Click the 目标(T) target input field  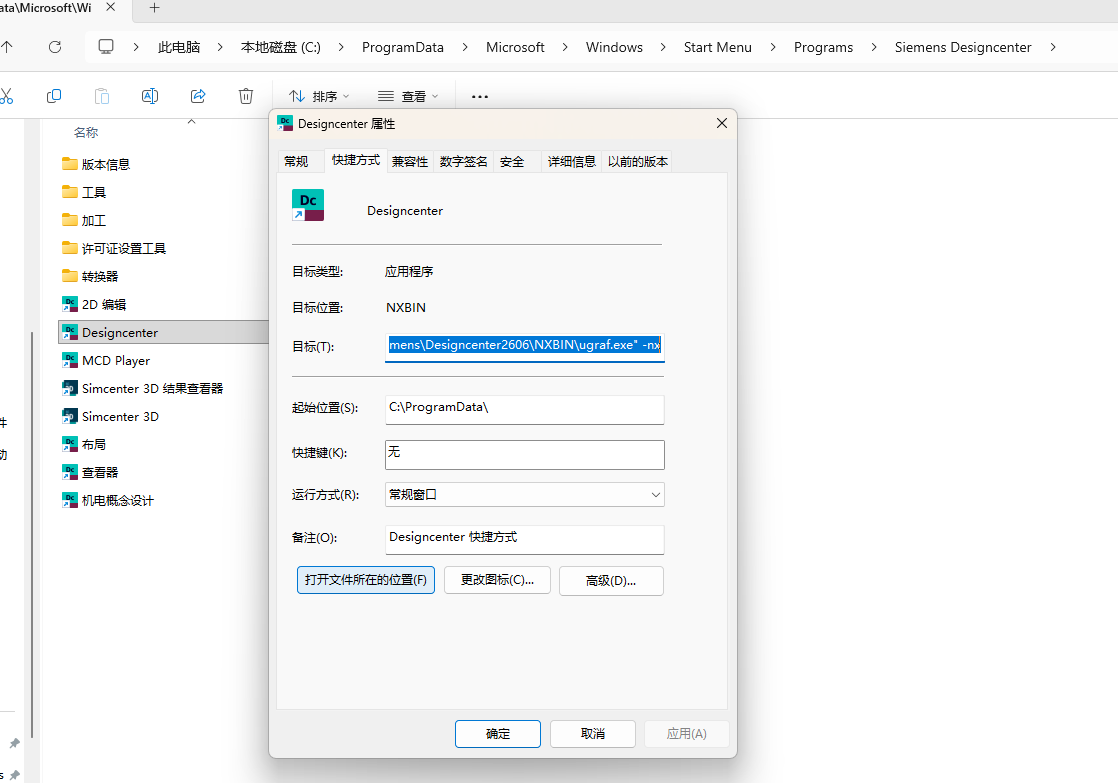[x=525, y=346]
